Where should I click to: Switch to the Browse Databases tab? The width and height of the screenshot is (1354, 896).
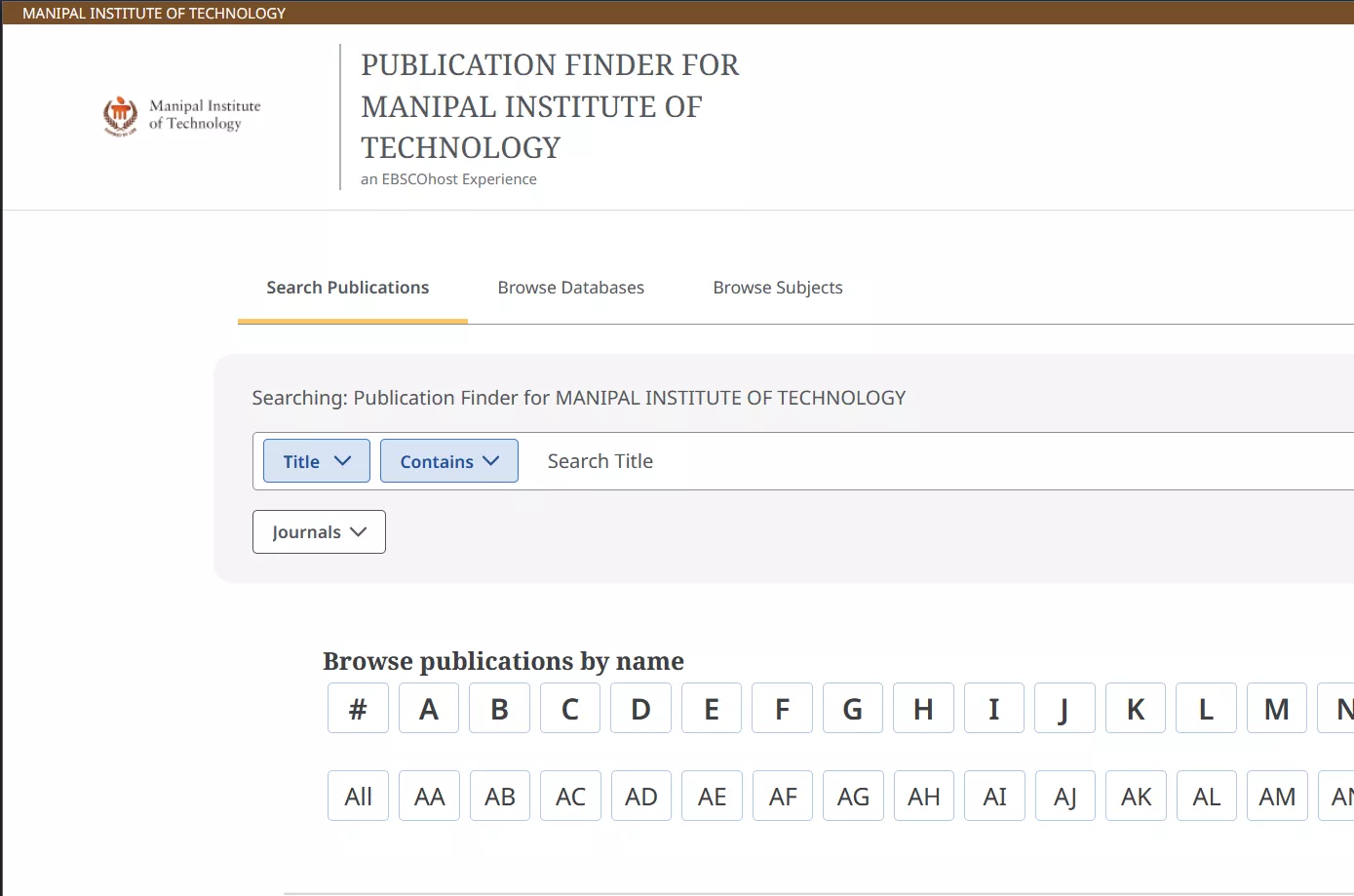pyautogui.click(x=570, y=287)
